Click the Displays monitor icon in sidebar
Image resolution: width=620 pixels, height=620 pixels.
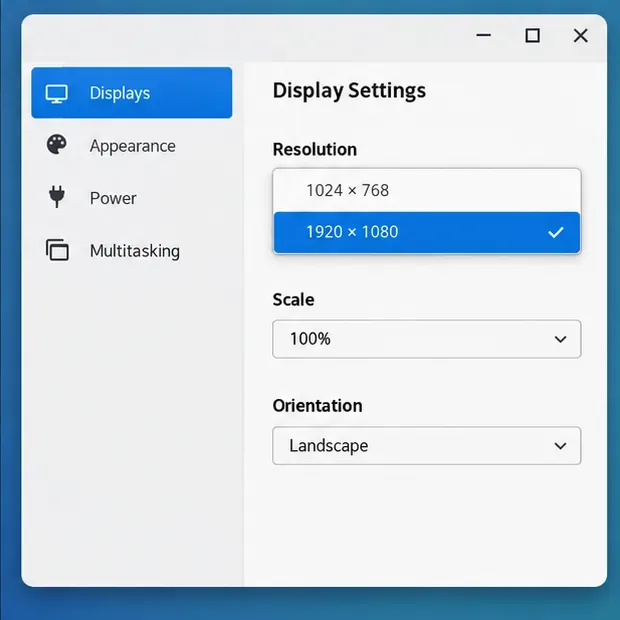pos(57,94)
